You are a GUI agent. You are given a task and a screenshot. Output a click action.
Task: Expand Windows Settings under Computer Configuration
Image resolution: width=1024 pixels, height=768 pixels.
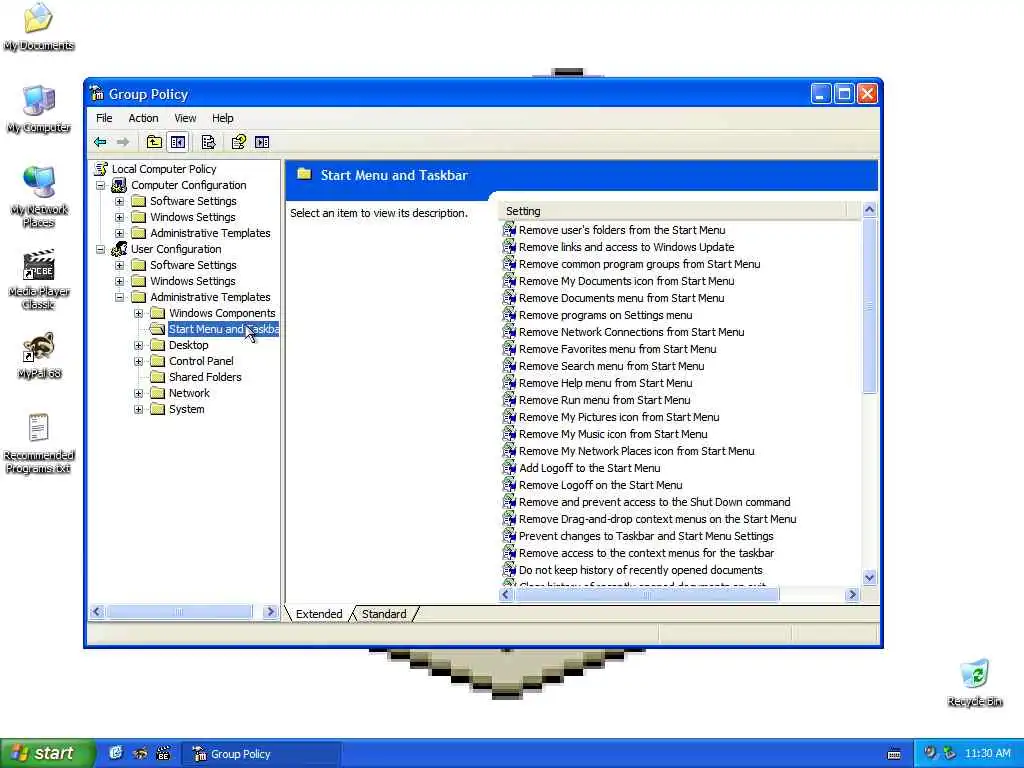[120, 217]
